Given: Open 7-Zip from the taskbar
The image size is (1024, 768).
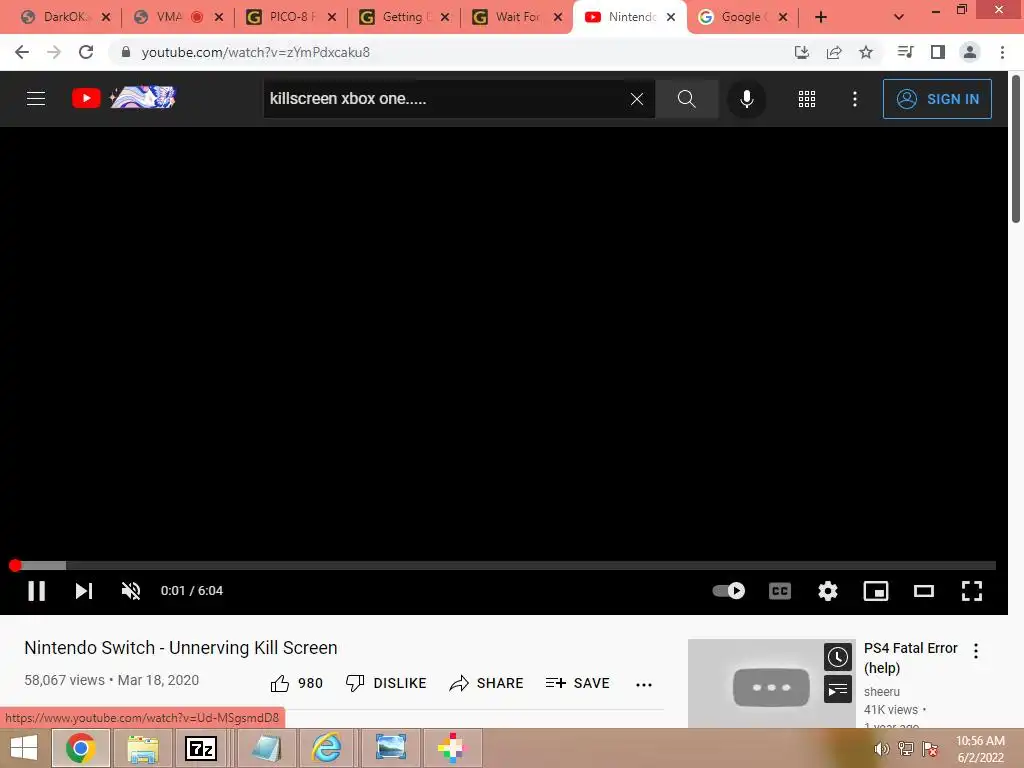Looking at the screenshot, I should click(x=200, y=748).
